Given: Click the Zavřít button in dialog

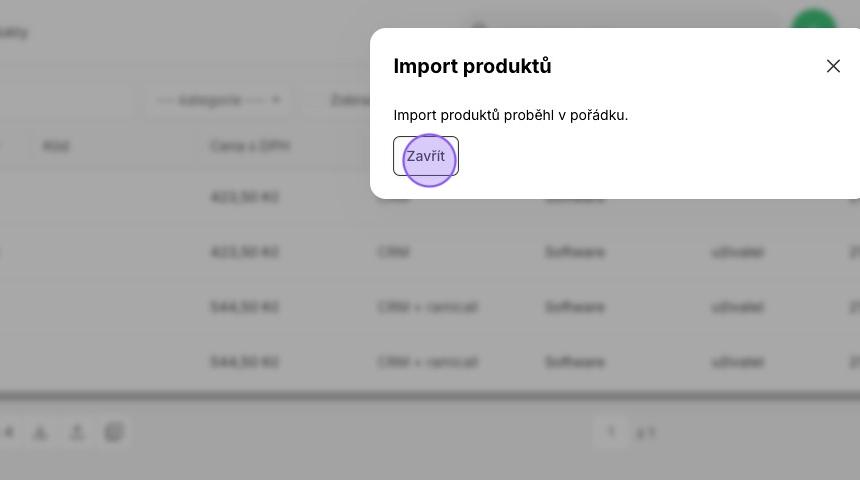Looking at the screenshot, I should click(x=426, y=156).
